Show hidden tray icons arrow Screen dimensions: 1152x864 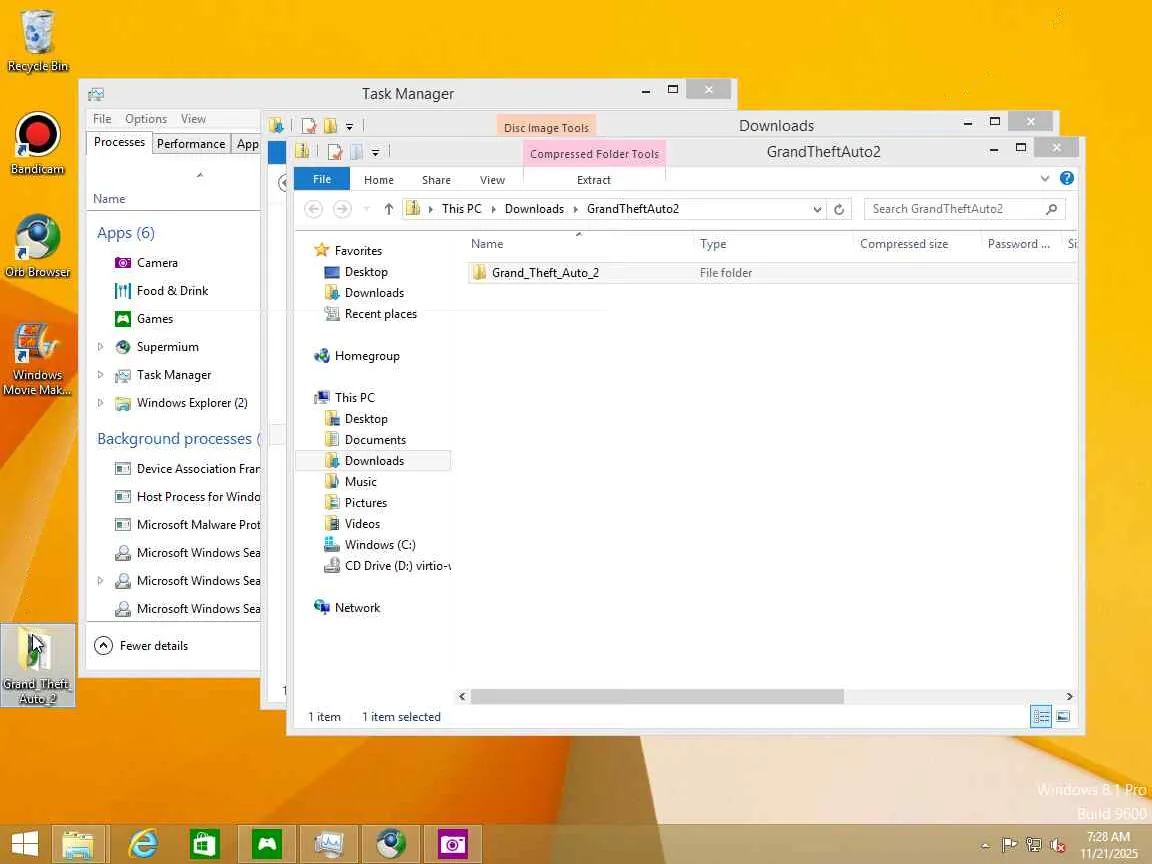(985, 846)
